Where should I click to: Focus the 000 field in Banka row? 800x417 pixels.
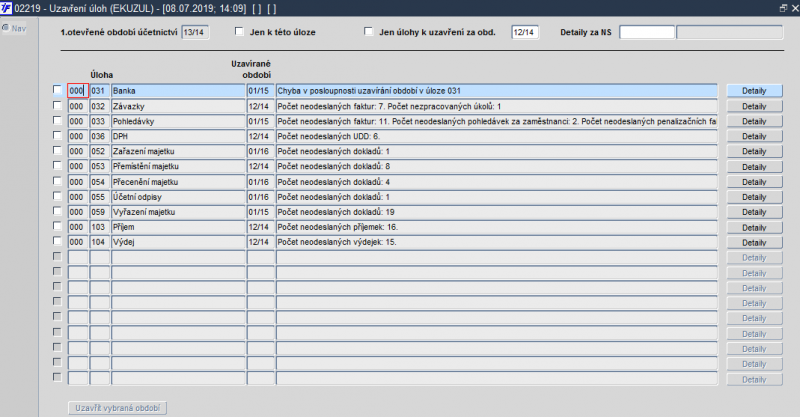[x=78, y=91]
